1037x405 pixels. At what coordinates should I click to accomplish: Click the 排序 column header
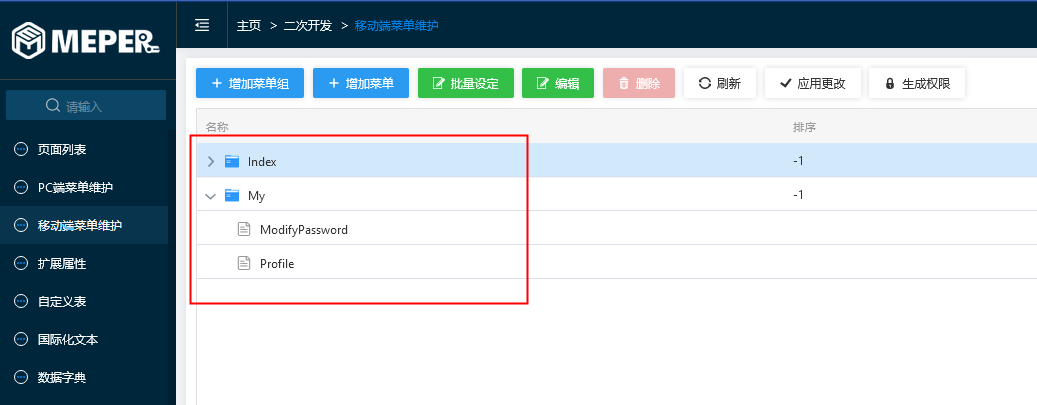(x=804, y=126)
